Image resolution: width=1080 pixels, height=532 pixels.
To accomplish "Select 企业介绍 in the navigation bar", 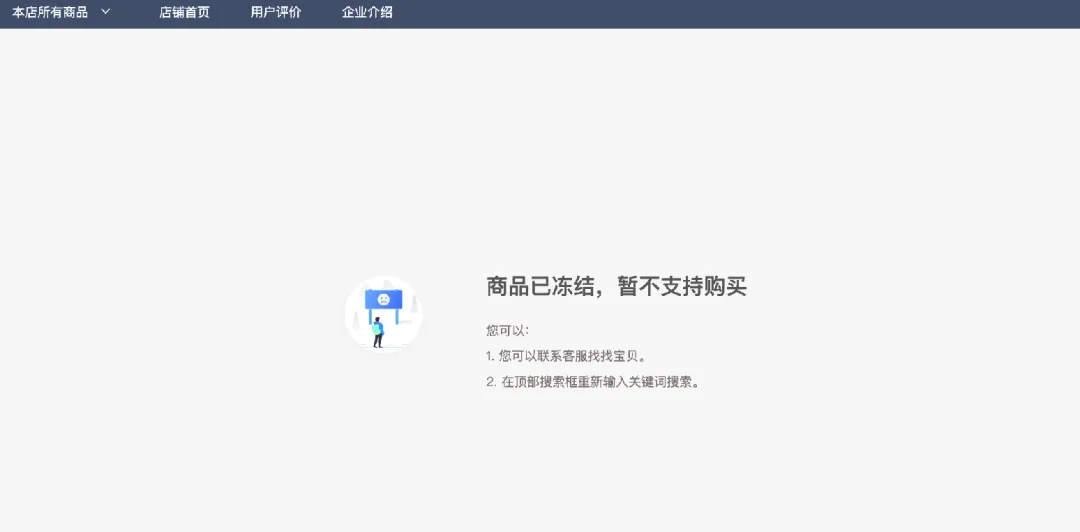I will [x=367, y=13].
